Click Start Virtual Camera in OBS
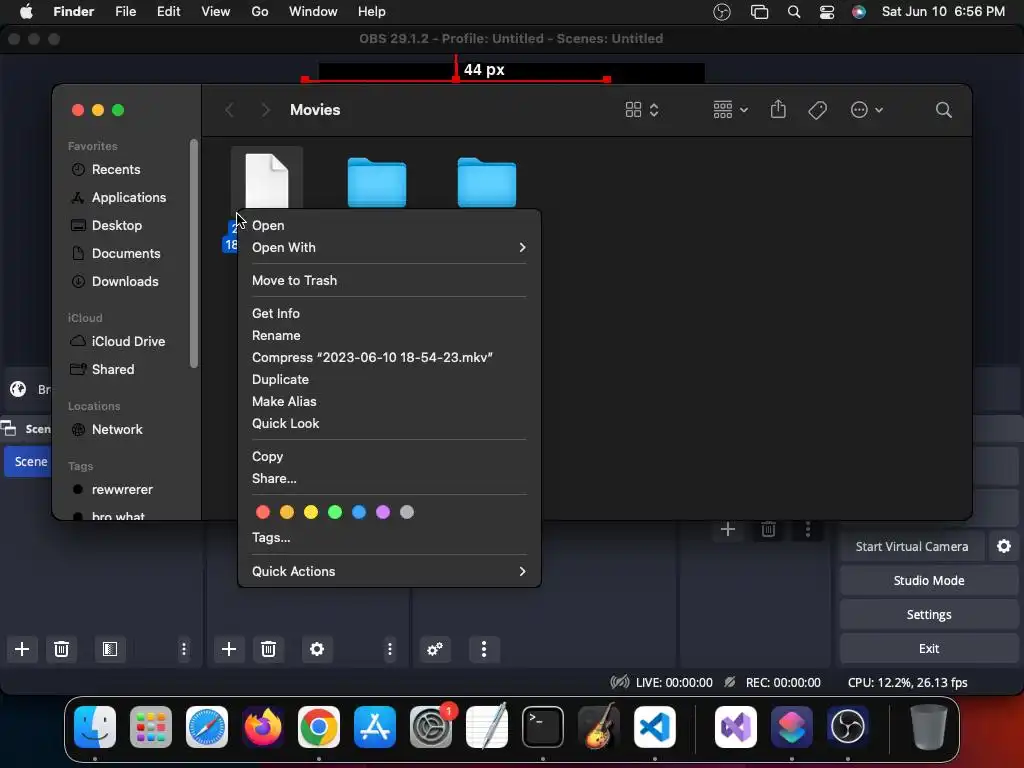 pos(912,547)
